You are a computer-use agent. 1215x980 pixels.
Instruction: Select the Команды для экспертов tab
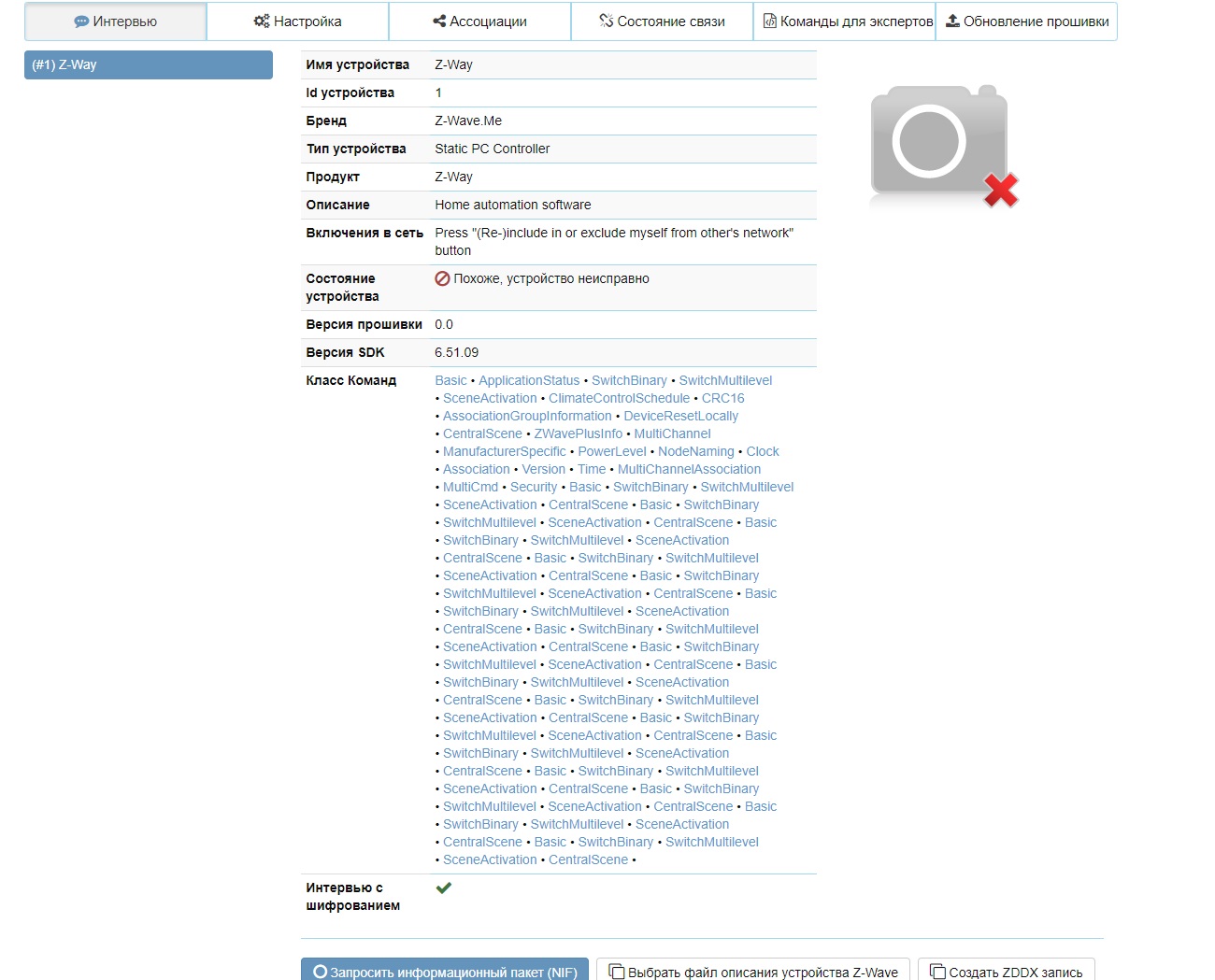844,21
